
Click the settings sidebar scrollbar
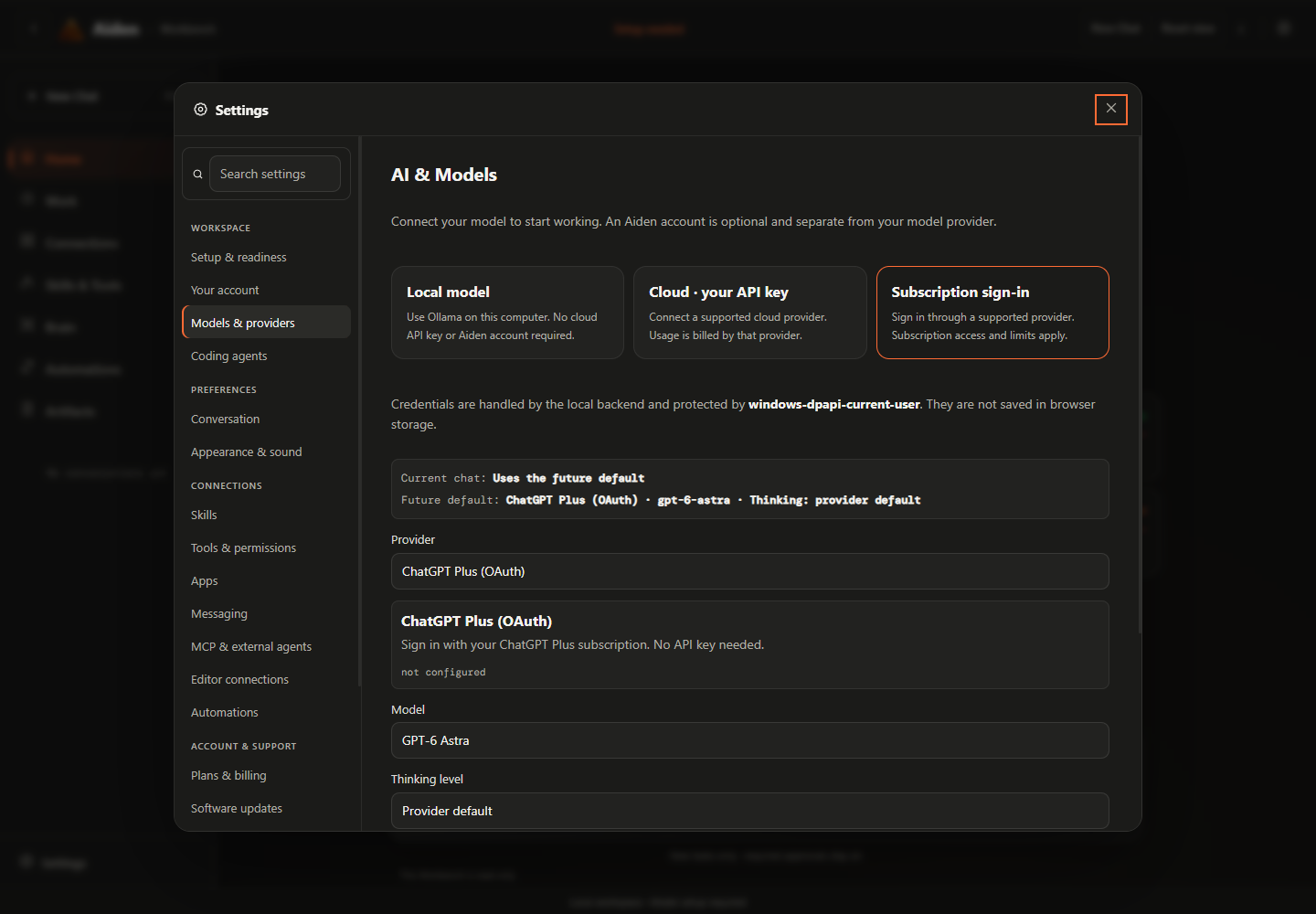click(x=360, y=411)
